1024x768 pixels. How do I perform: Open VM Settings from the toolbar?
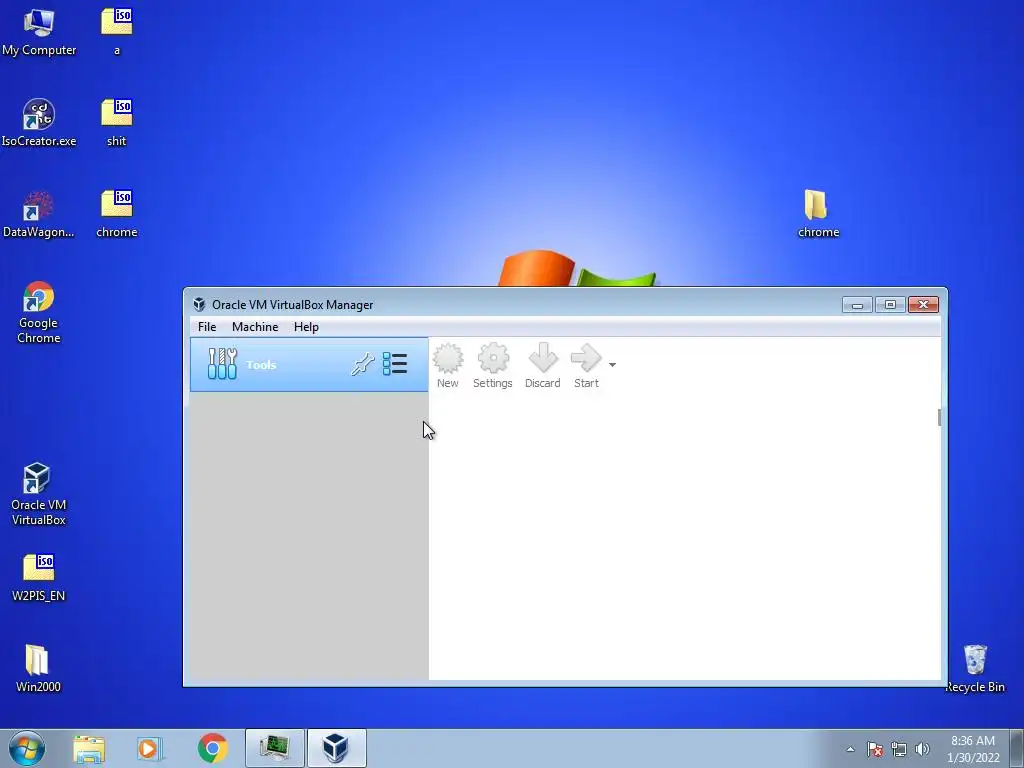492,366
